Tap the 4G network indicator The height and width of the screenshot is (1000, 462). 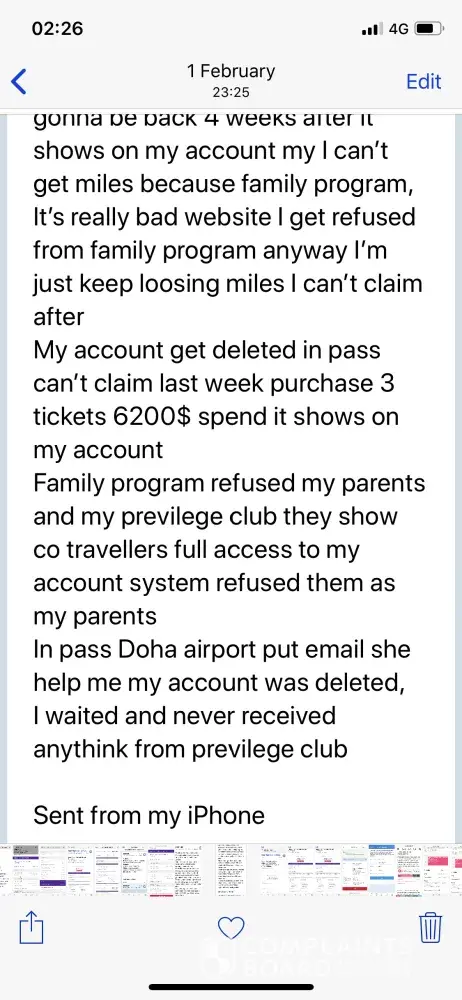(x=399, y=29)
